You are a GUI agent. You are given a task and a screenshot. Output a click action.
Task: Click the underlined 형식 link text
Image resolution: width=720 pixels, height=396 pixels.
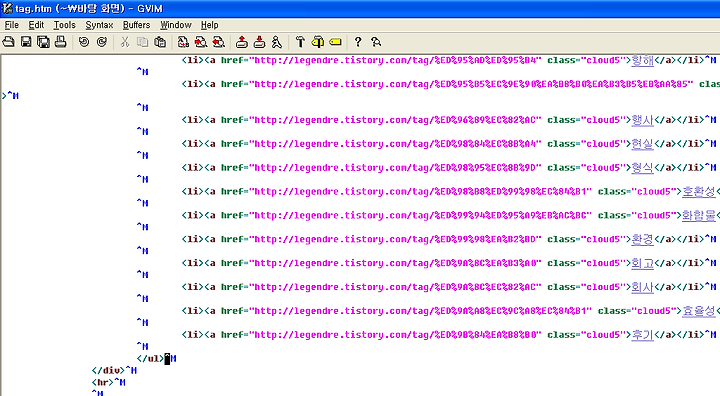(x=642, y=168)
